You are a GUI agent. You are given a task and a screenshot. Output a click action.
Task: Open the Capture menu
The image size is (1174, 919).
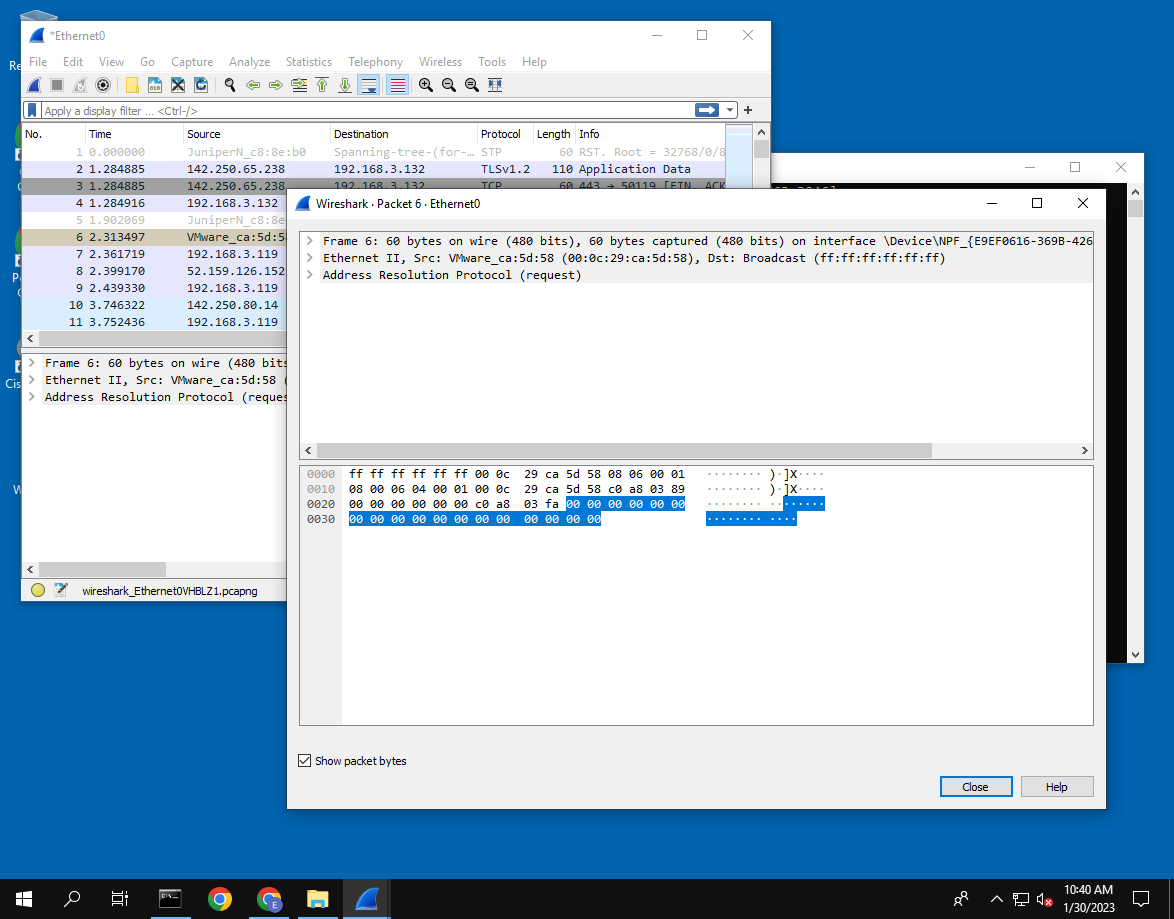coord(192,62)
